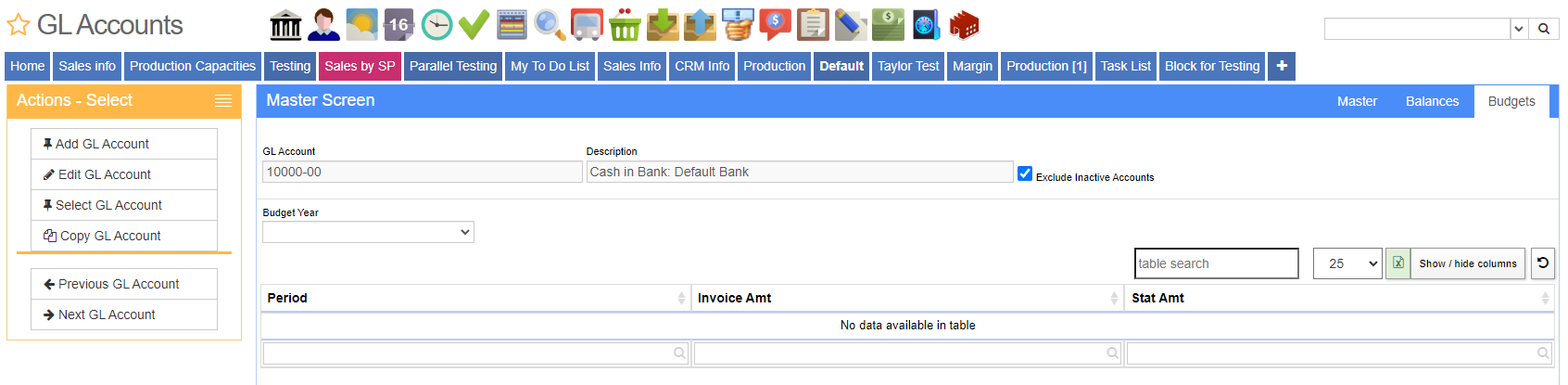This screenshot has width=1568, height=385.
Task: Click the top-right search text field
Action: click(x=1417, y=29)
